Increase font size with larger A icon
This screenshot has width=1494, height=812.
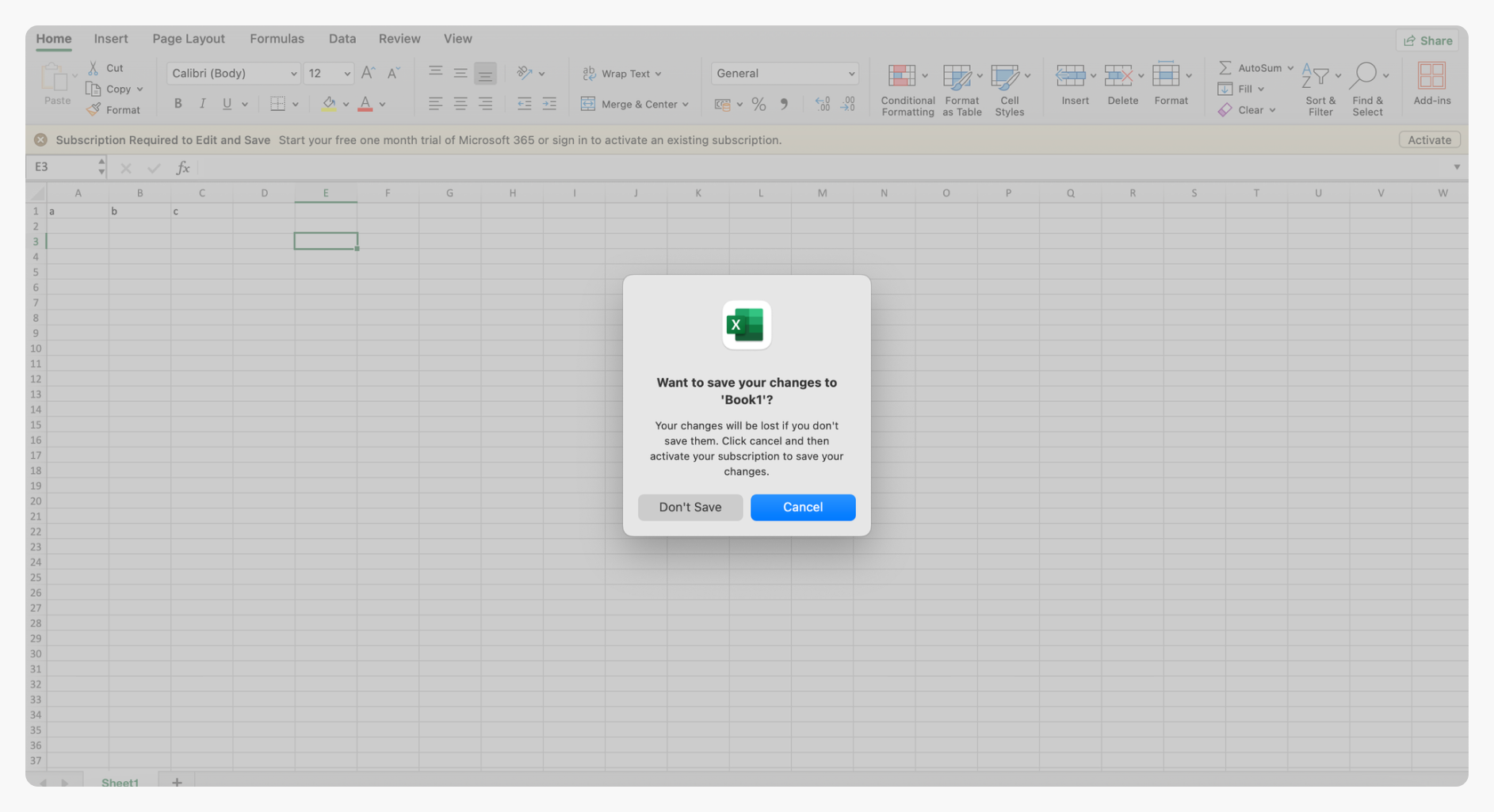click(x=368, y=73)
